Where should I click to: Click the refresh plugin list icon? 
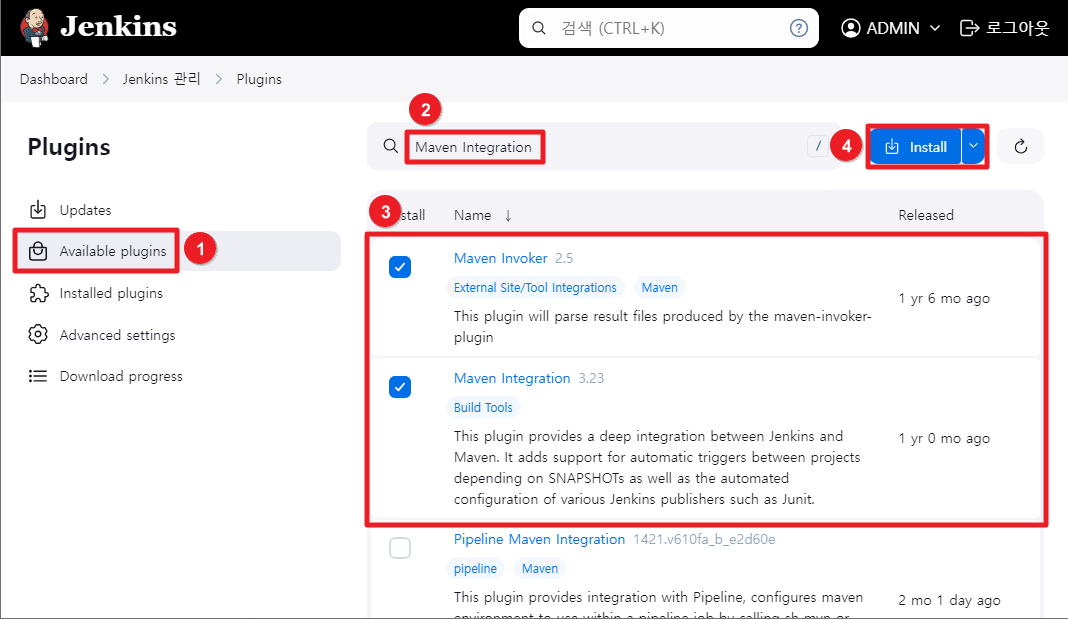[1020, 146]
